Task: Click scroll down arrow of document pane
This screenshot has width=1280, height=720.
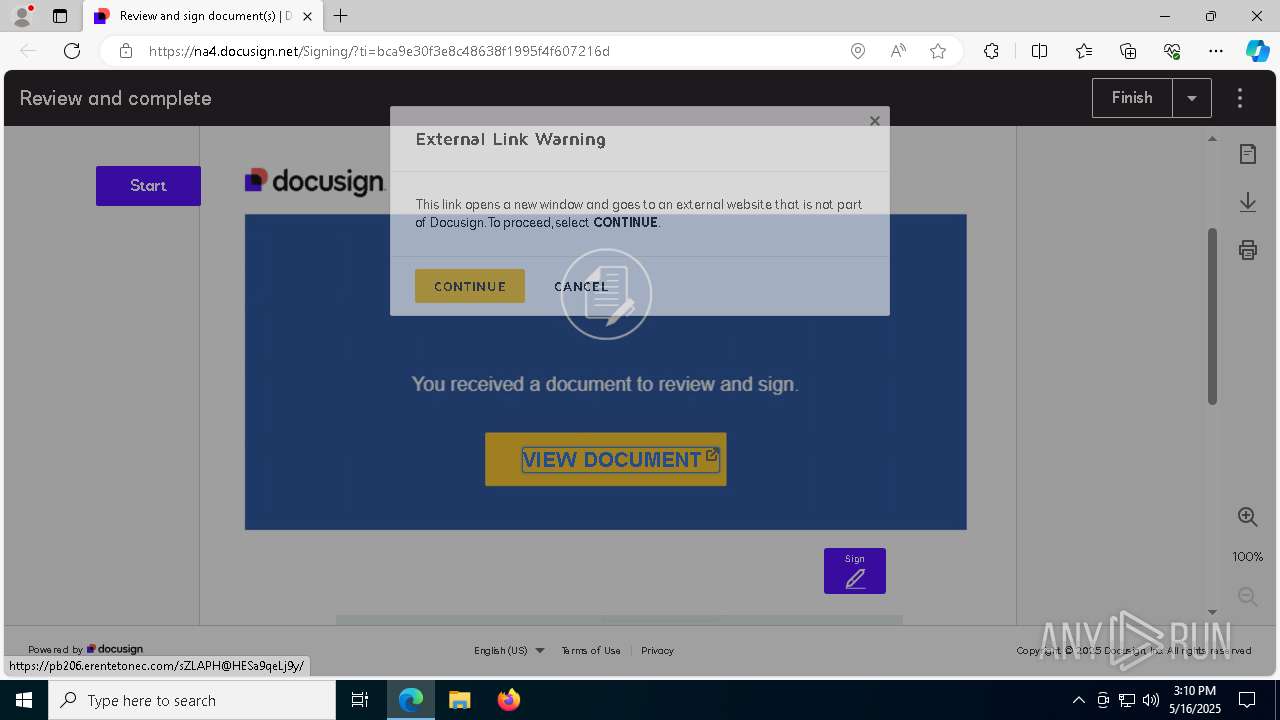Action: 1213,612
